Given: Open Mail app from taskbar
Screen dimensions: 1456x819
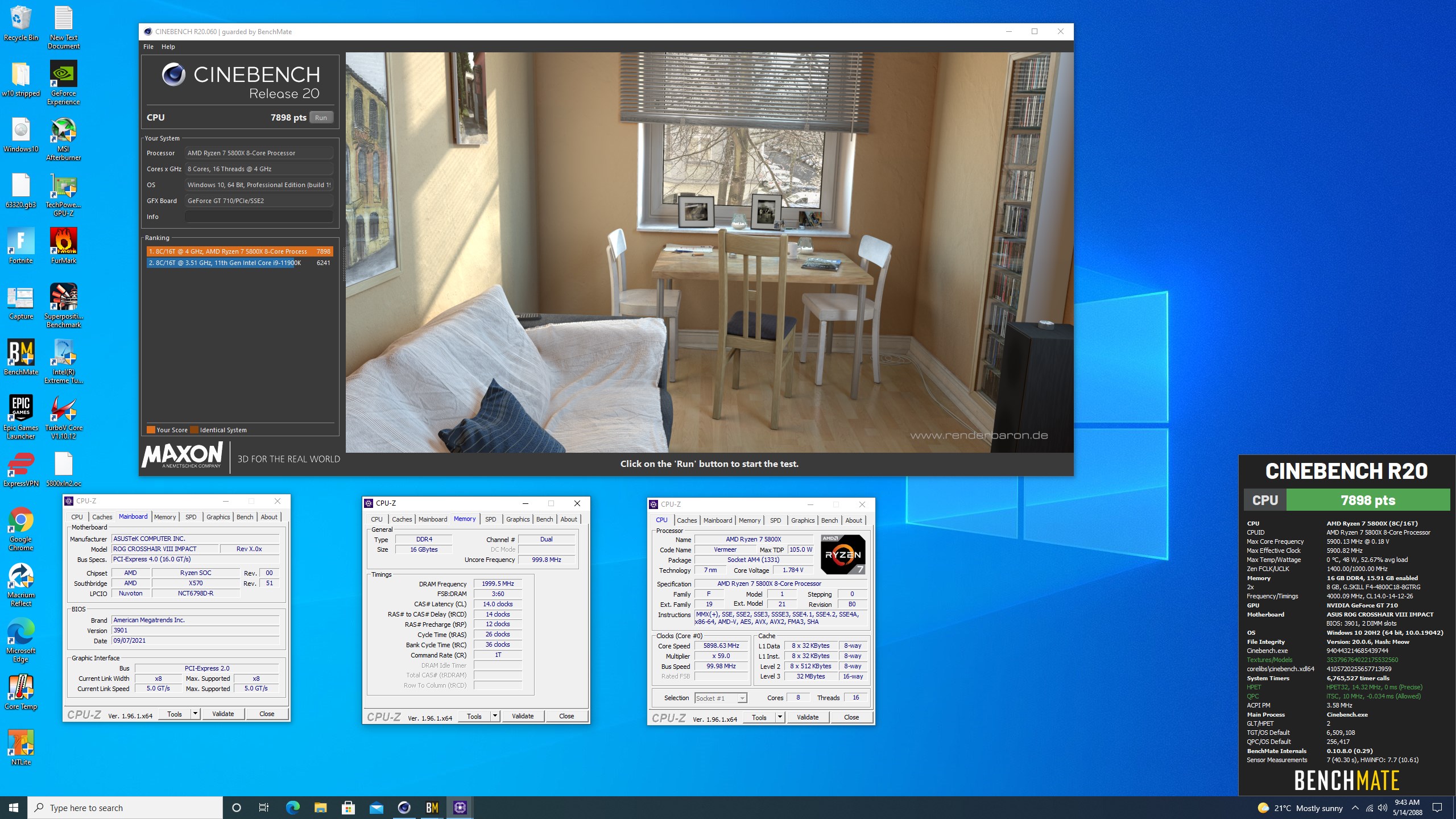Looking at the screenshot, I should (377, 808).
